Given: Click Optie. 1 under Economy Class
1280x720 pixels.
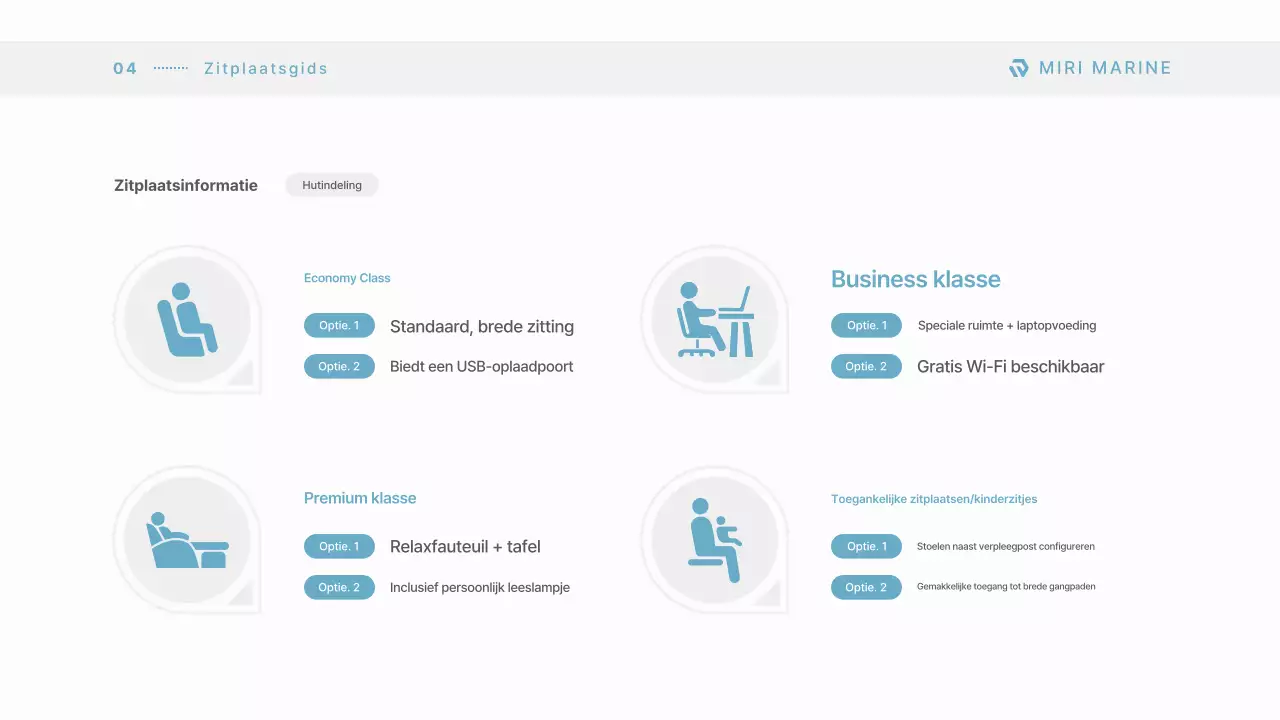Looking at the screenshot, I should [339, 326].
